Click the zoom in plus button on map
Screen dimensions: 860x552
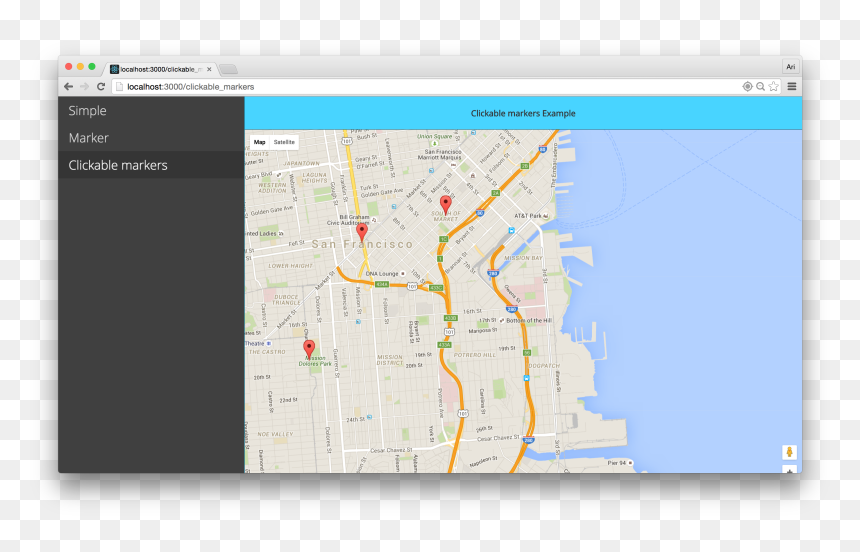(x=789, y=470)
